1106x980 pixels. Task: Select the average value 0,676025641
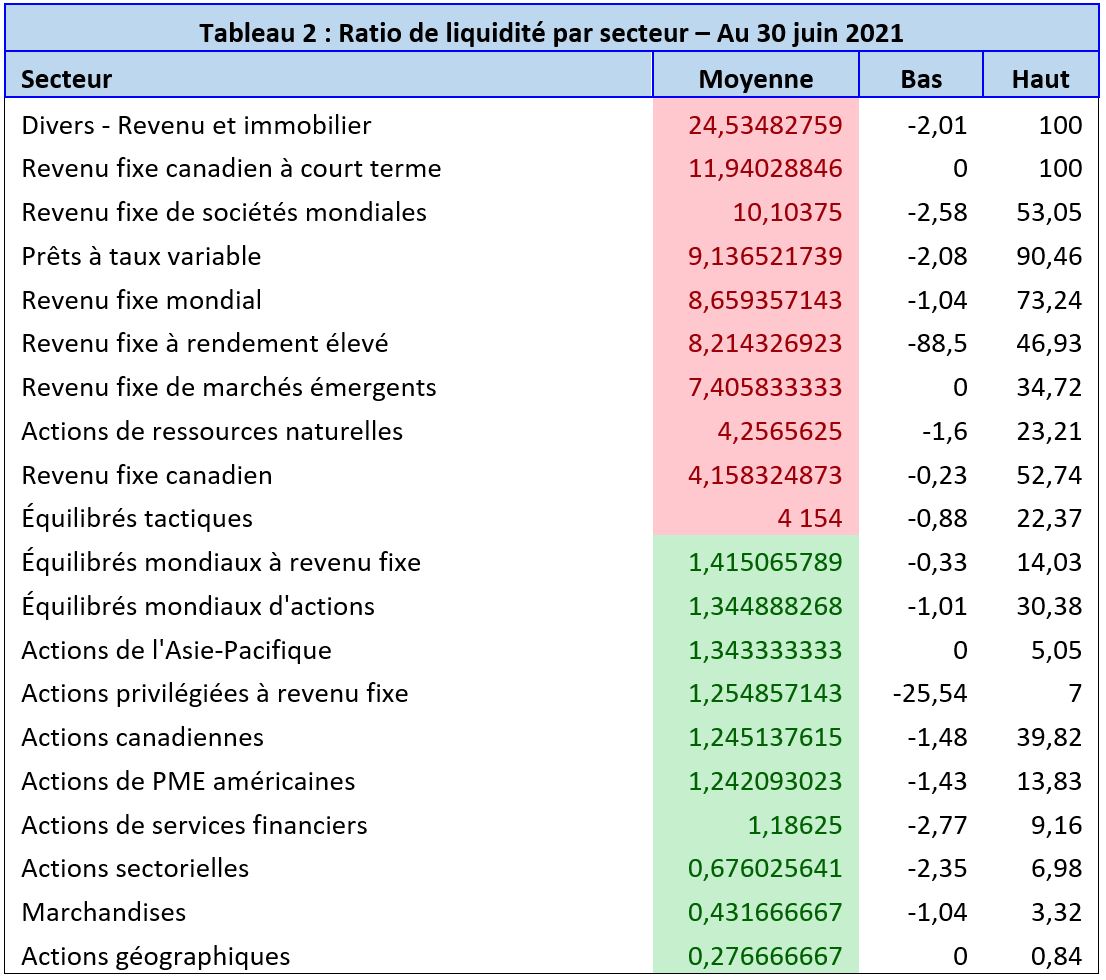tap(765, 869)
